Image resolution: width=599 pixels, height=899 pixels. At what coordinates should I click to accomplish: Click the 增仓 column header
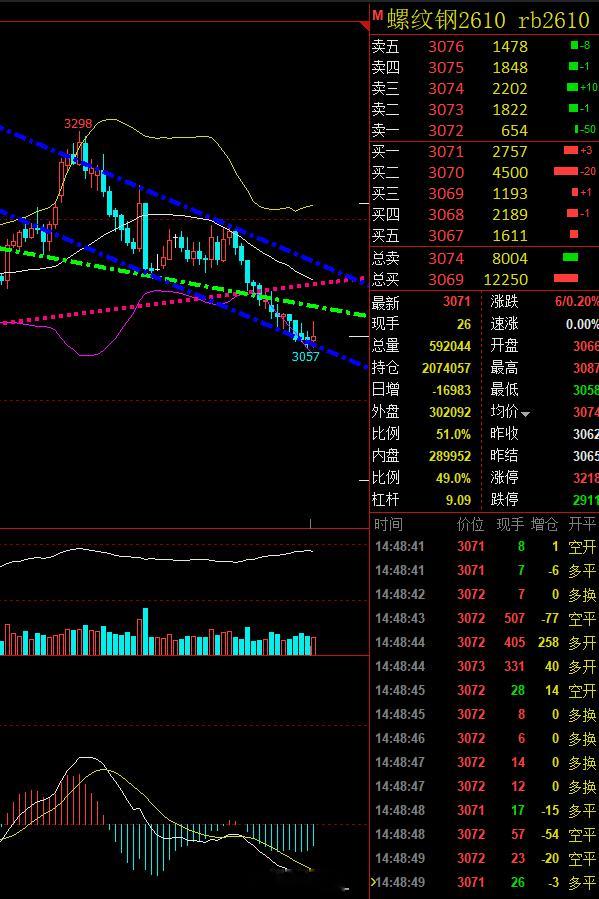545,525
